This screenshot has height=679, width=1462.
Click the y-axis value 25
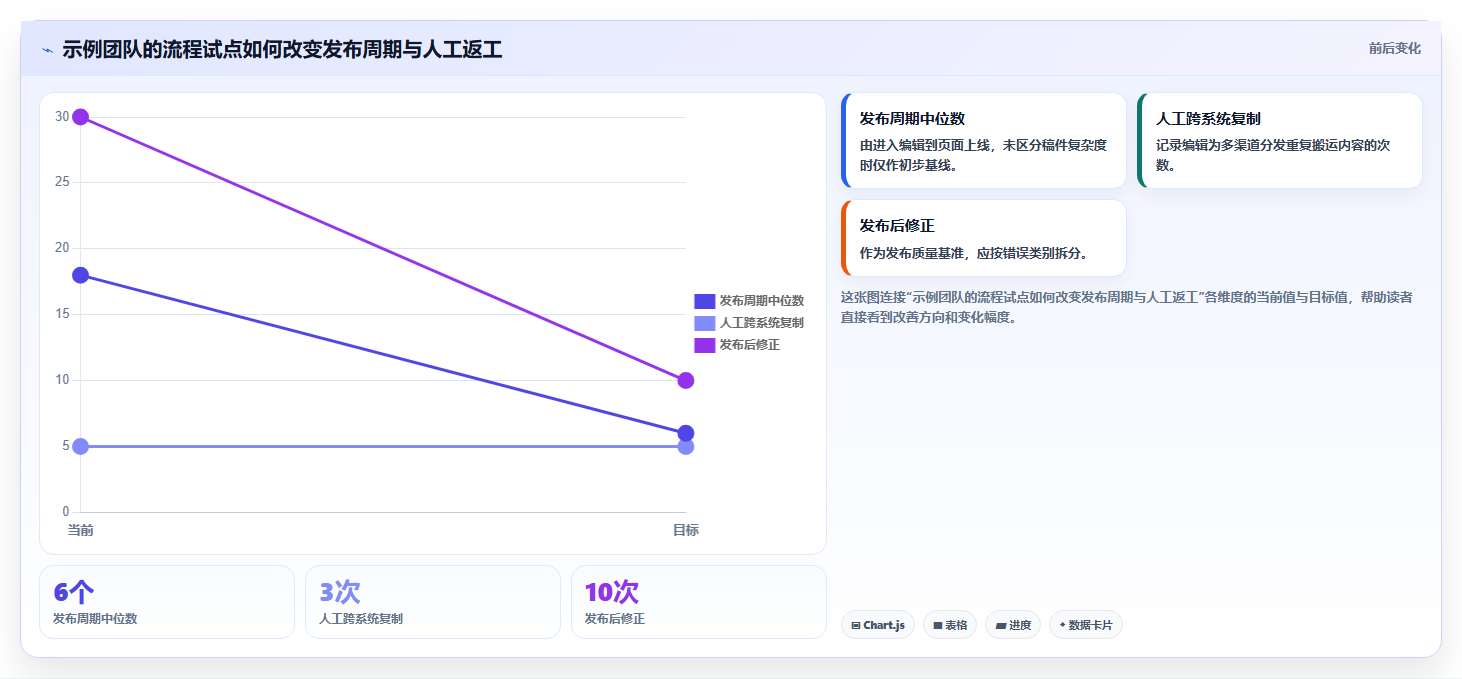pyautogui.click(x=62, y=182)
